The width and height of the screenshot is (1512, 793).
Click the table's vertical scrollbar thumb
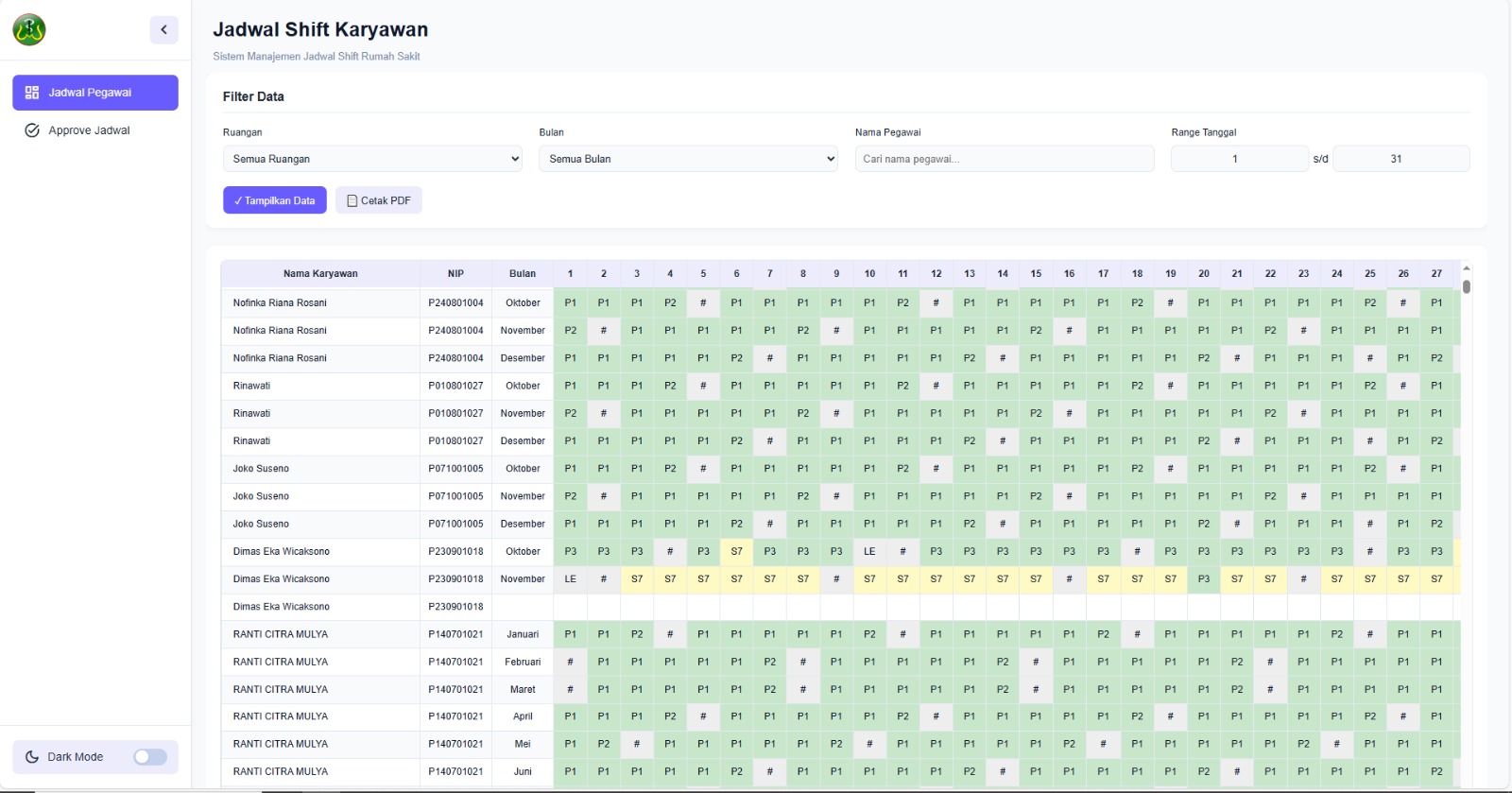point(1467,286)
